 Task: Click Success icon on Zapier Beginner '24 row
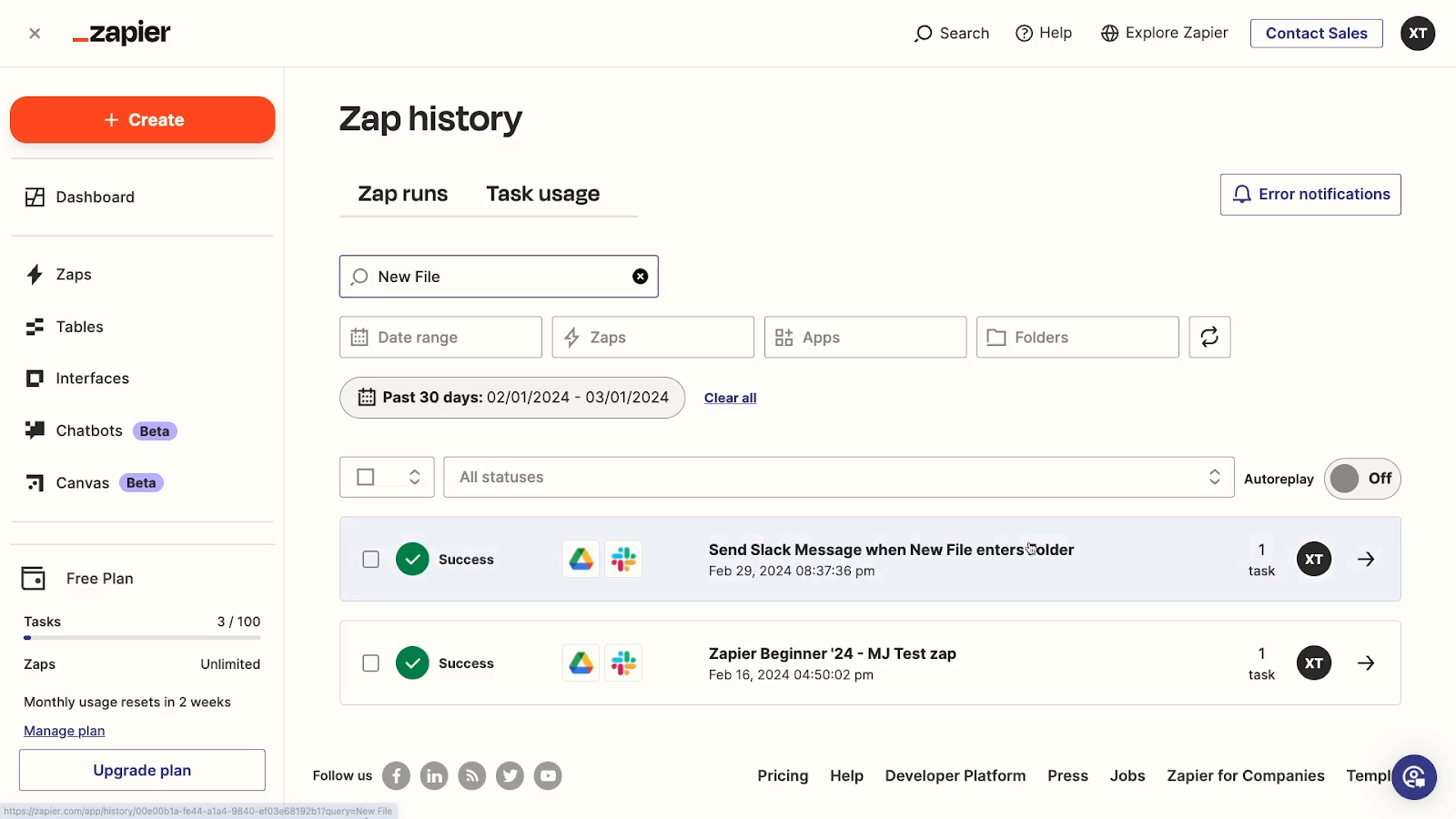tap(412, 663)
